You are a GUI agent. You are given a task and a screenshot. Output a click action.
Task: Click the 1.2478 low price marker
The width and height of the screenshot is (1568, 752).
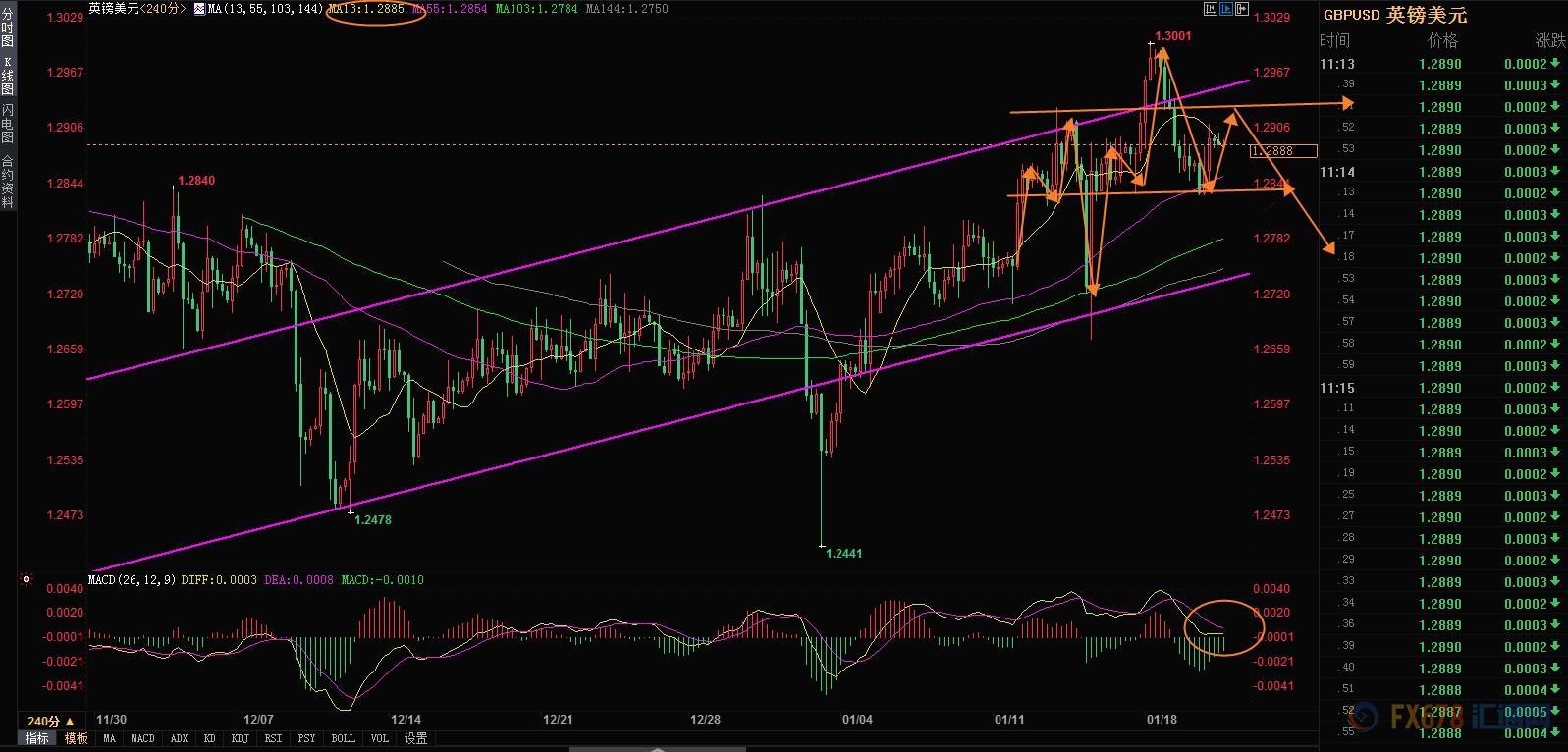coord(373,520)
